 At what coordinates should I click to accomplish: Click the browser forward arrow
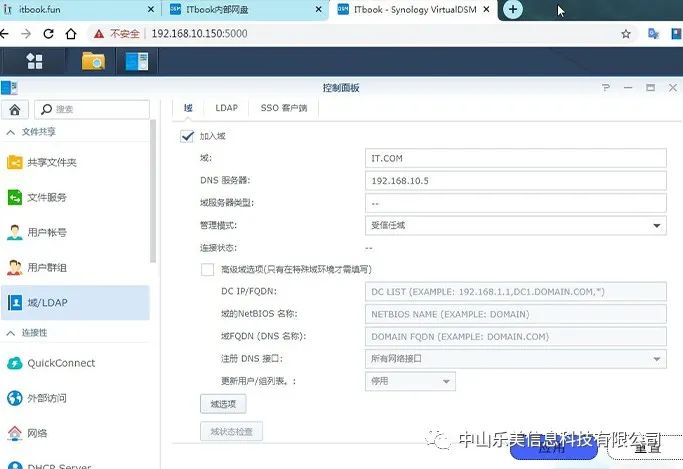tap(26, 34)
